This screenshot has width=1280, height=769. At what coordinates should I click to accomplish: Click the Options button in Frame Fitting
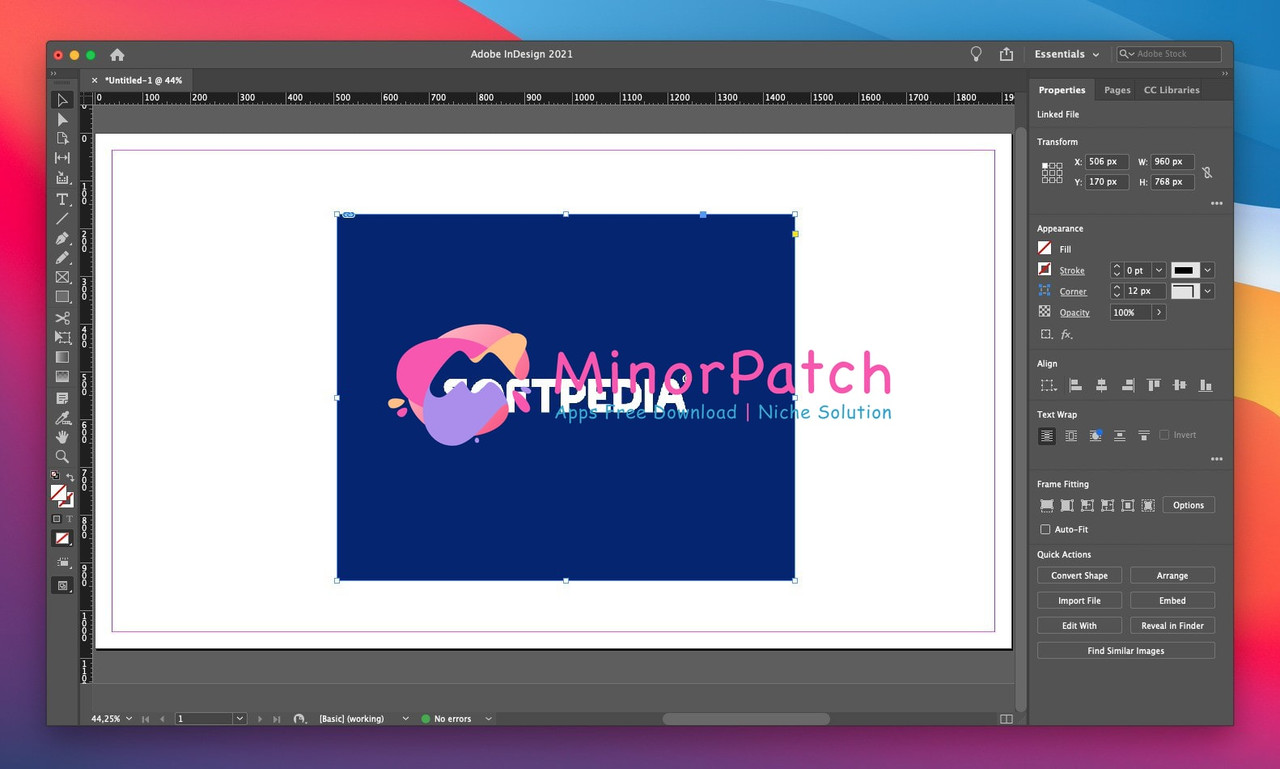1188,505
